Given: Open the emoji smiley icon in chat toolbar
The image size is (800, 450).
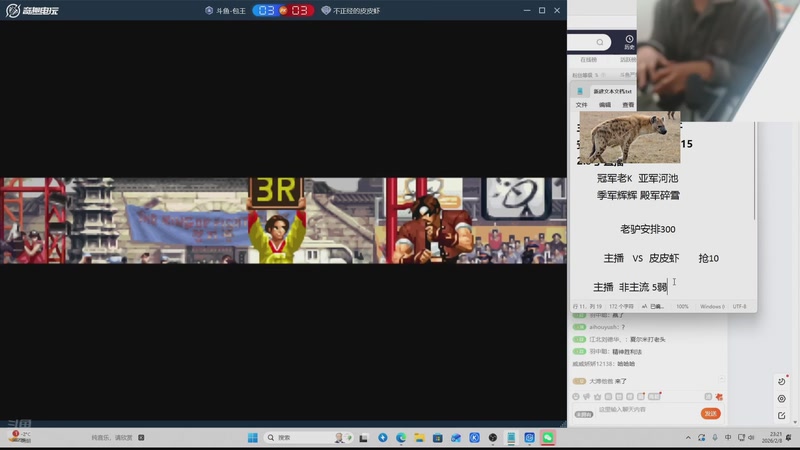Looking at the screenshot, I should [576, 396].
